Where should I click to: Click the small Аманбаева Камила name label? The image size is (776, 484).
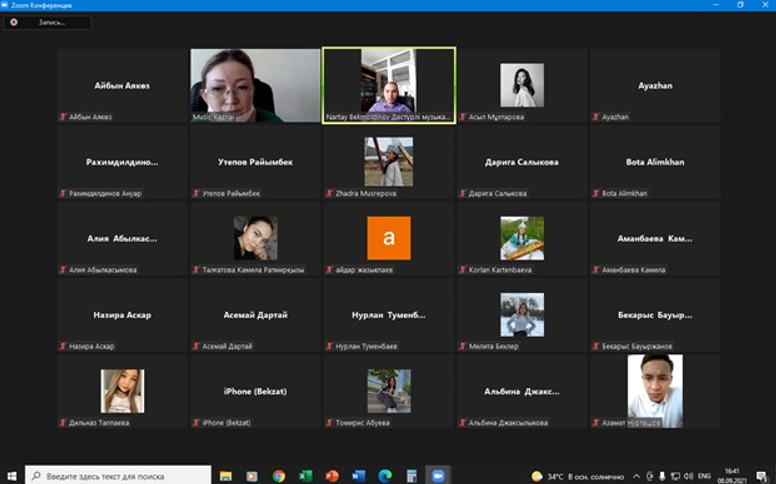(633, 270)
